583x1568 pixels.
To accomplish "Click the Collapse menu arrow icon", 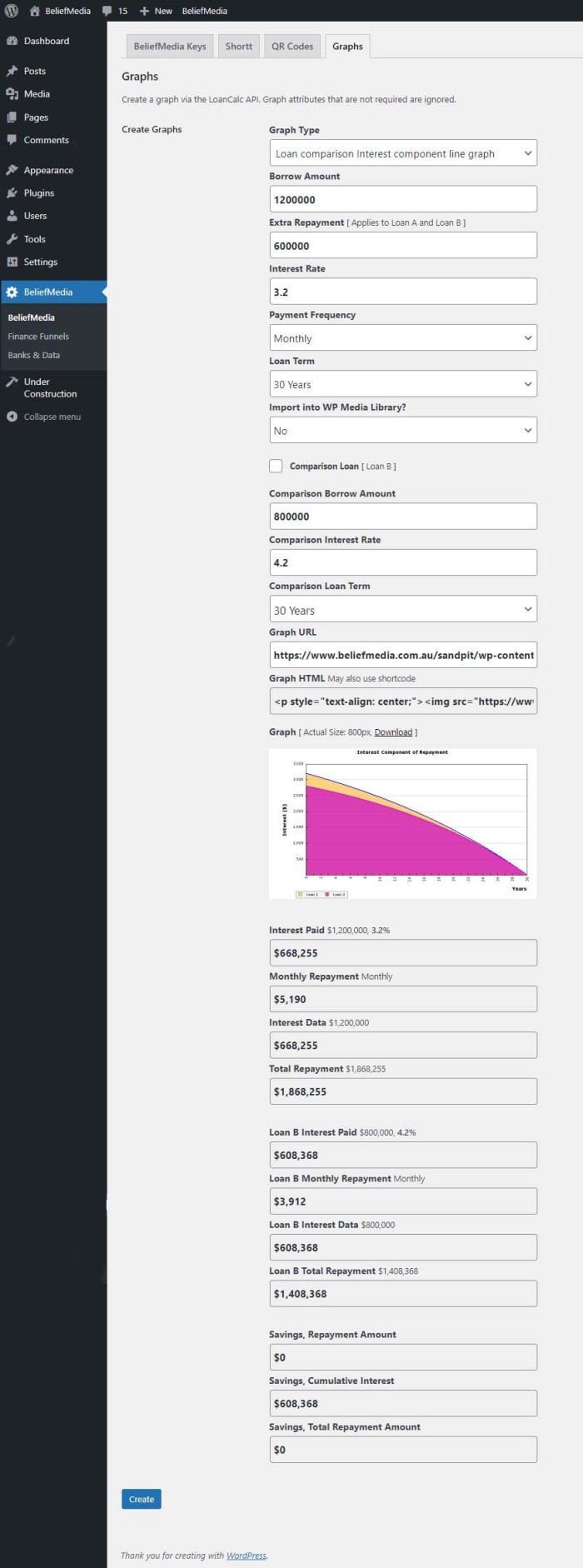I will [12, 417].
